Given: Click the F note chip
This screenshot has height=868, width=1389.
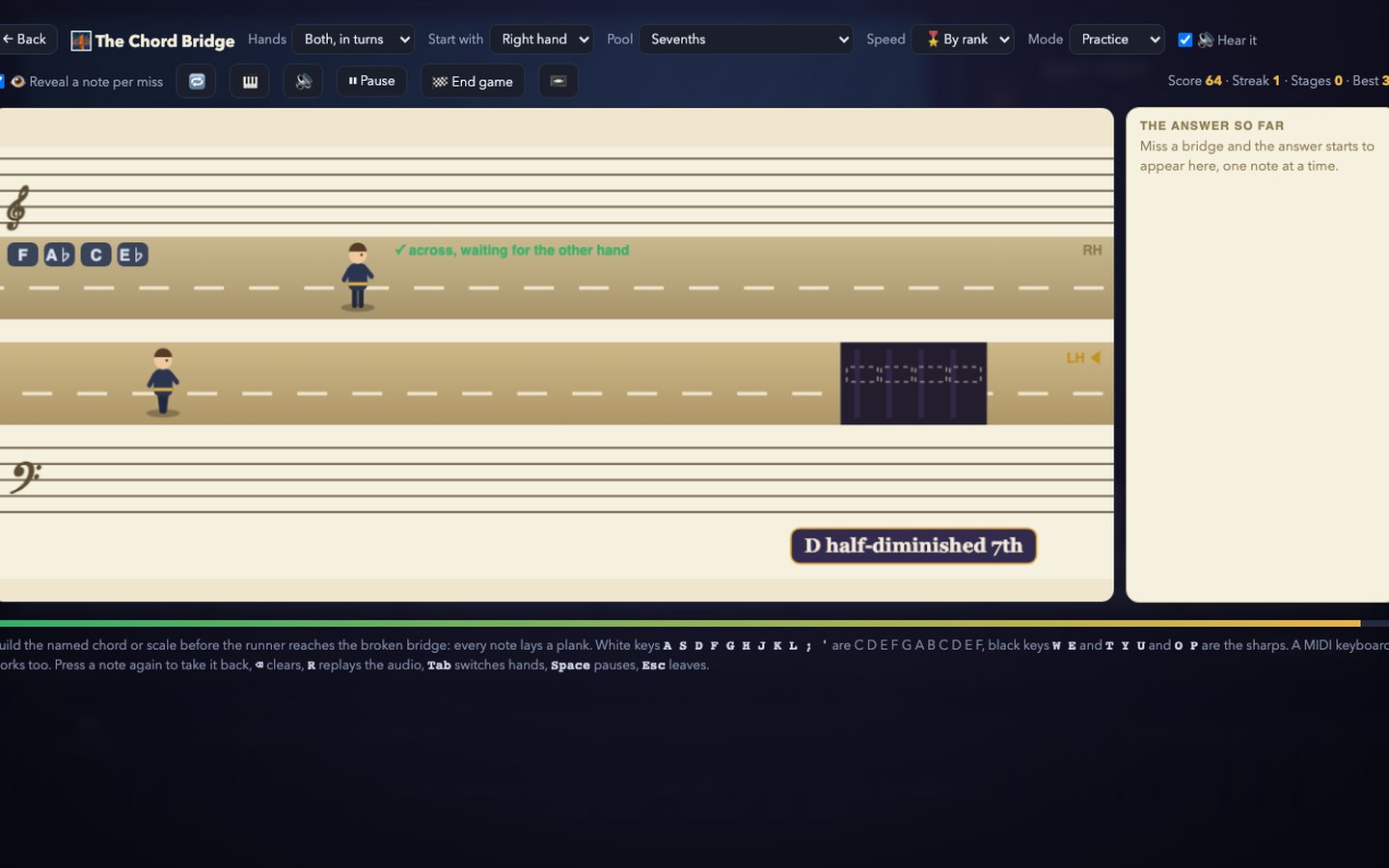Looking at the screenshot, I should (x=23, y=255).
